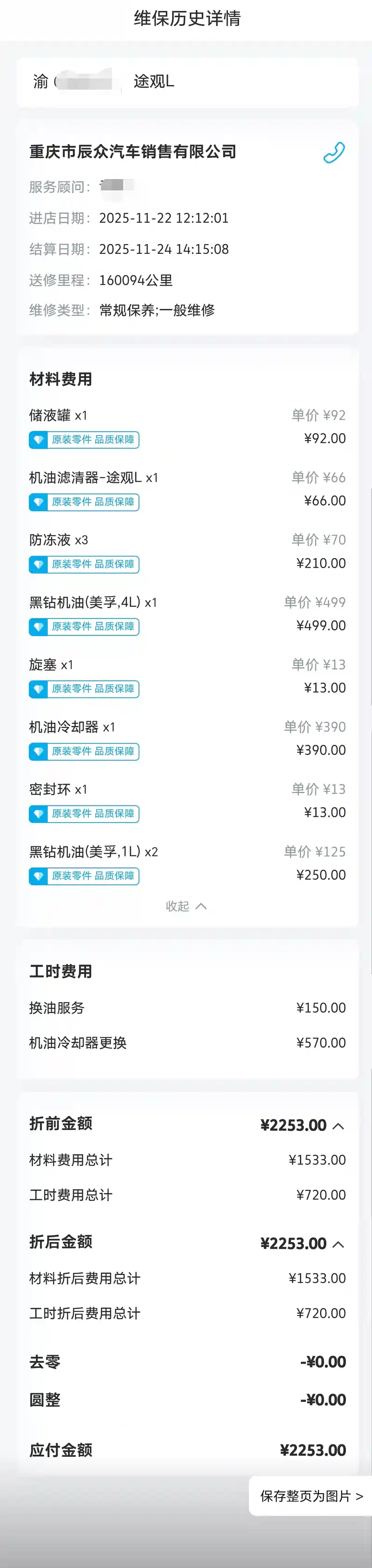Tap the 应付金额 total row
This screenshot has width=372, height=1568.
(187, 1450)
